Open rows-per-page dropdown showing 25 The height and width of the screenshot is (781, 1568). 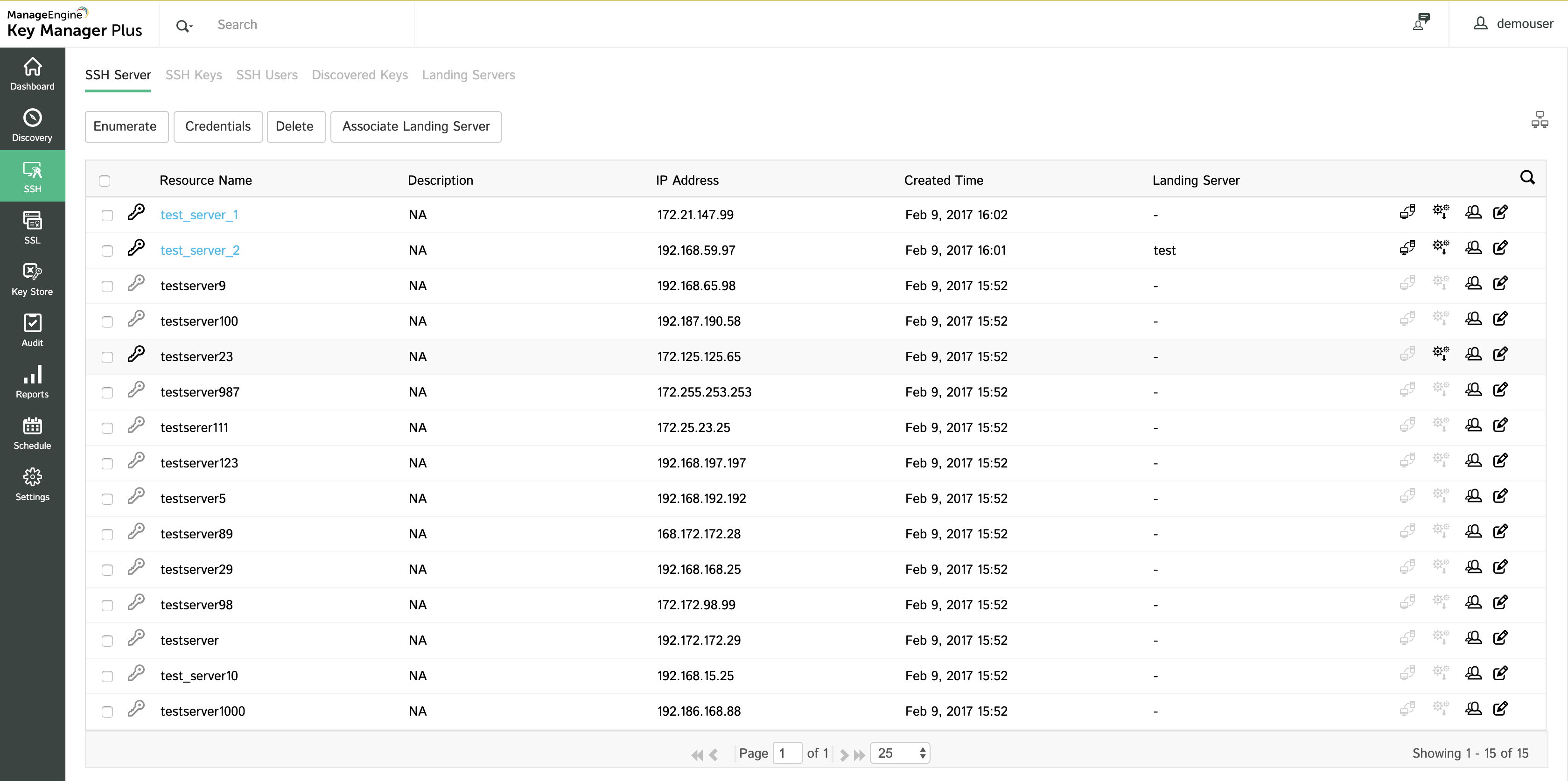pos(900,753)
